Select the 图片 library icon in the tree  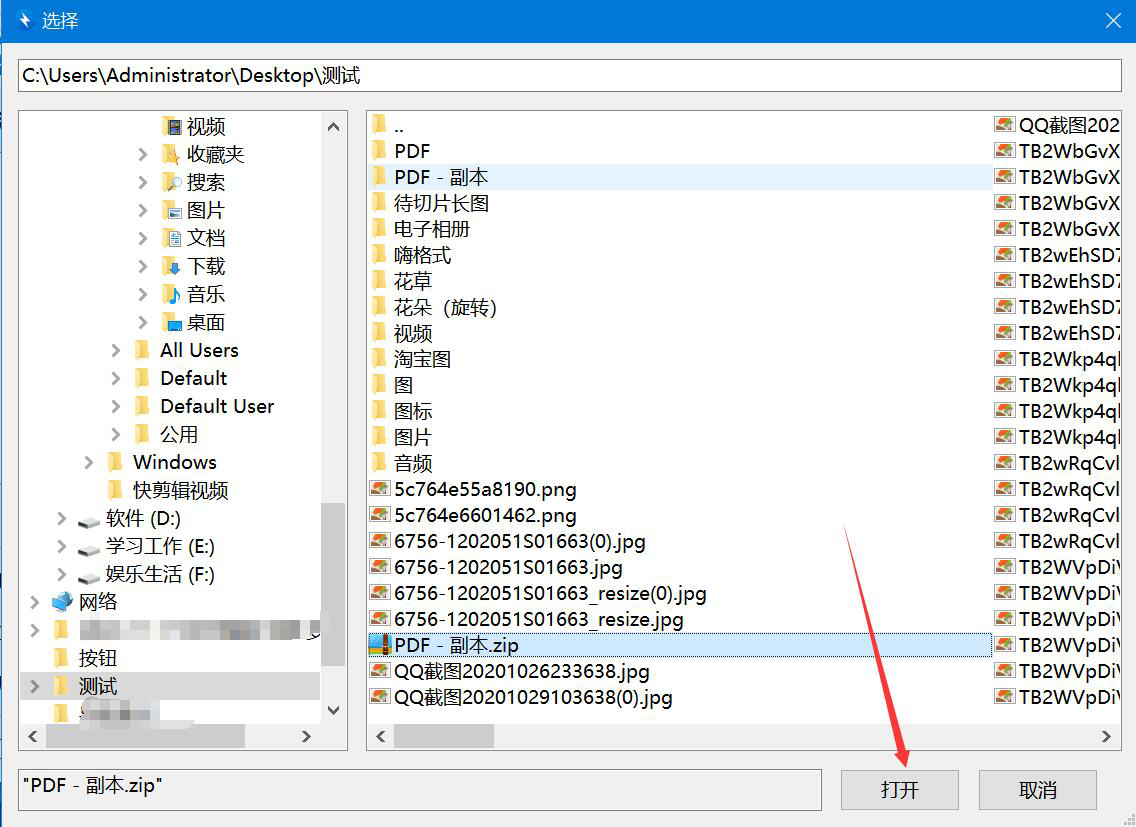pos(172,210)
